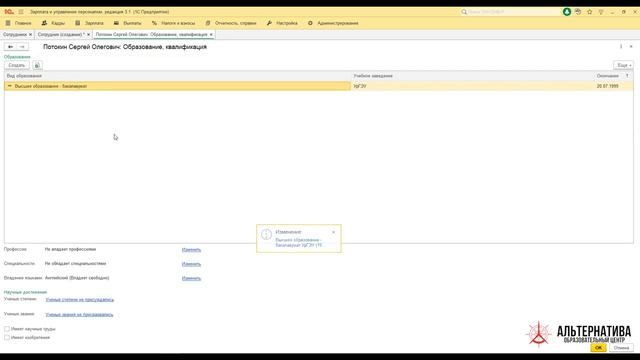Click the 1C logo icon
This screenshot has width=640, height=360.
pos(9,12)
